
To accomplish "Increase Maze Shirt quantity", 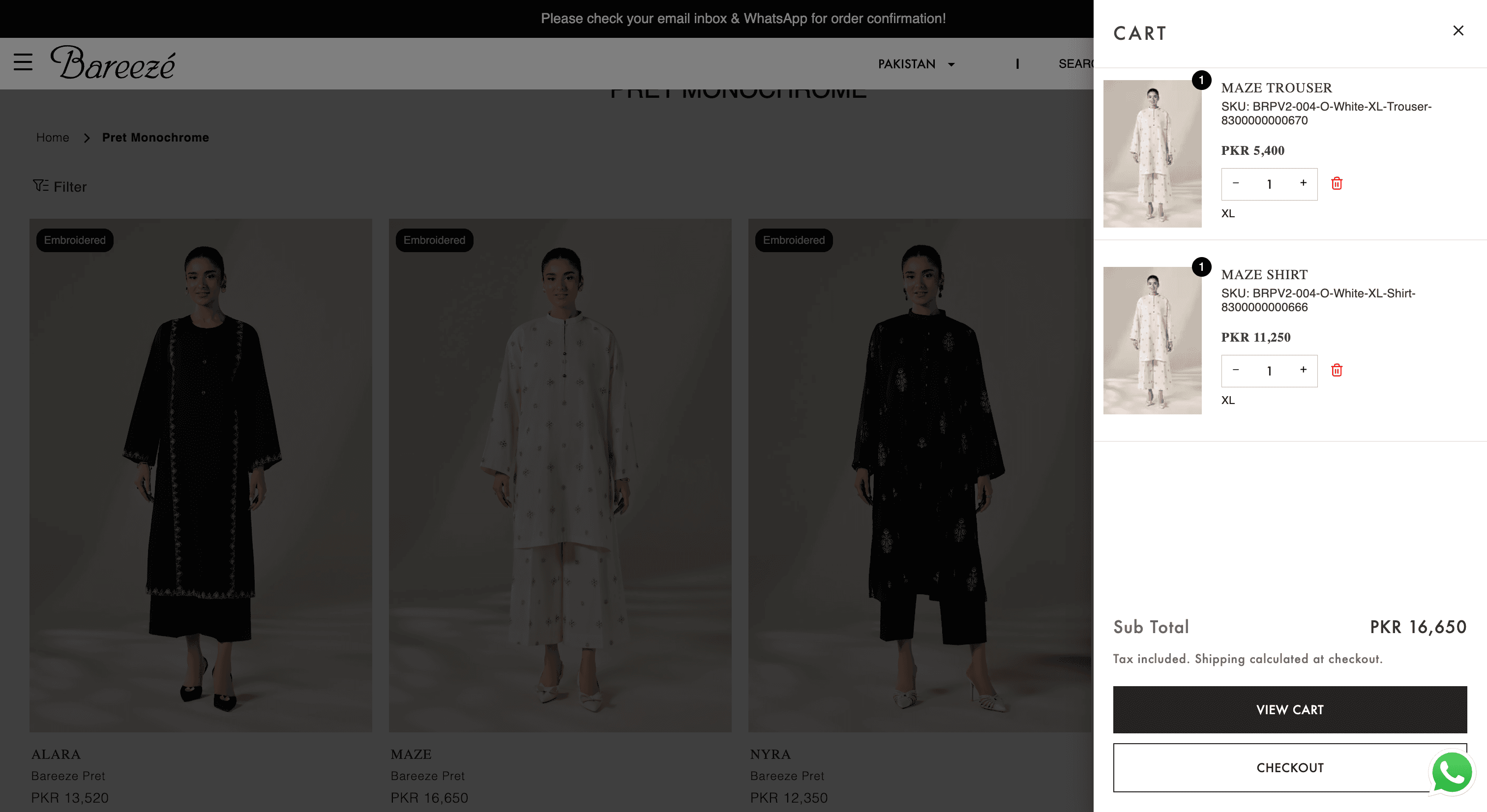I will point(1303,370).
